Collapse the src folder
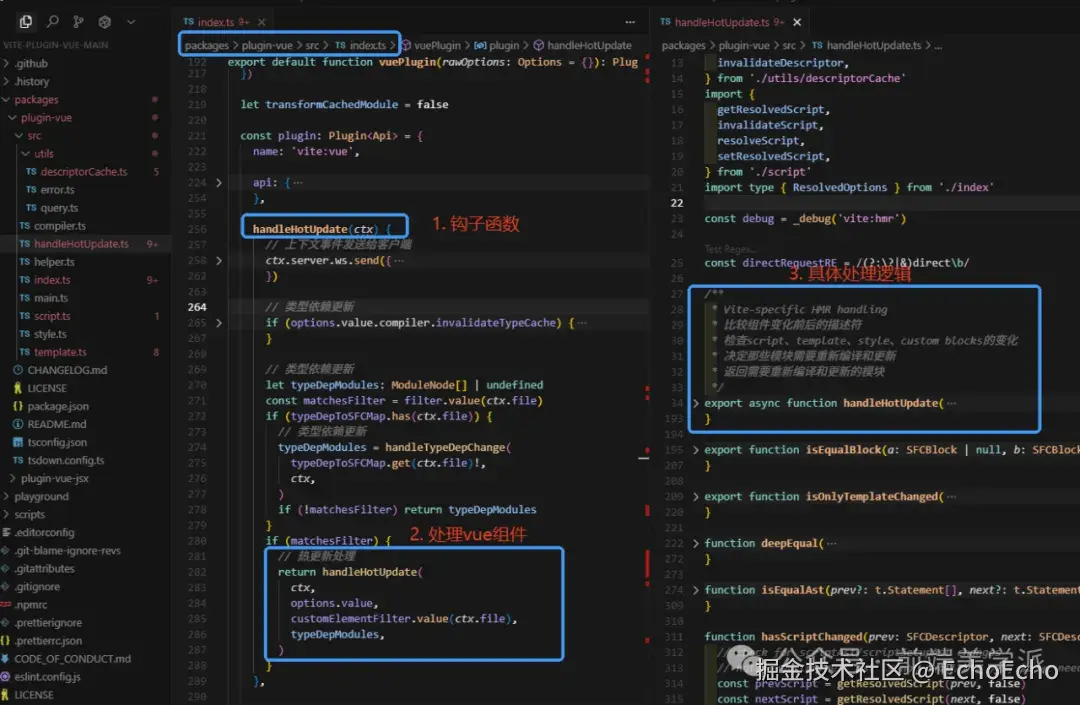Image resolution: width=1080 pixels, height=705 pixels. (x=34, y=136)
